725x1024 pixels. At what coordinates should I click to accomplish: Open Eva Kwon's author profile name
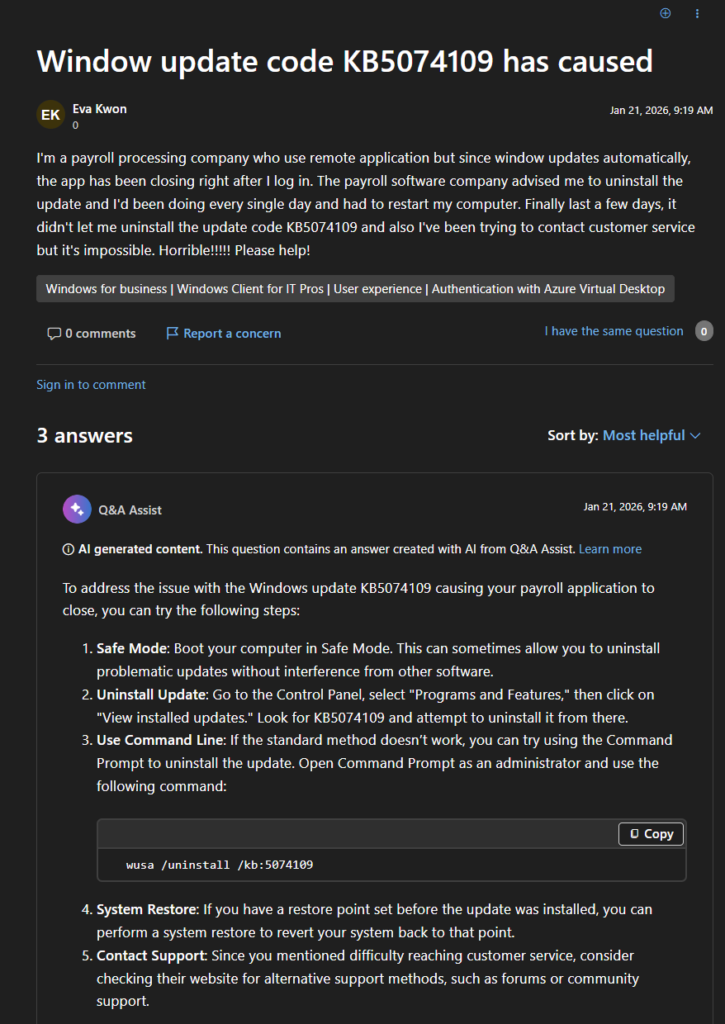click(x=100, y=109)
